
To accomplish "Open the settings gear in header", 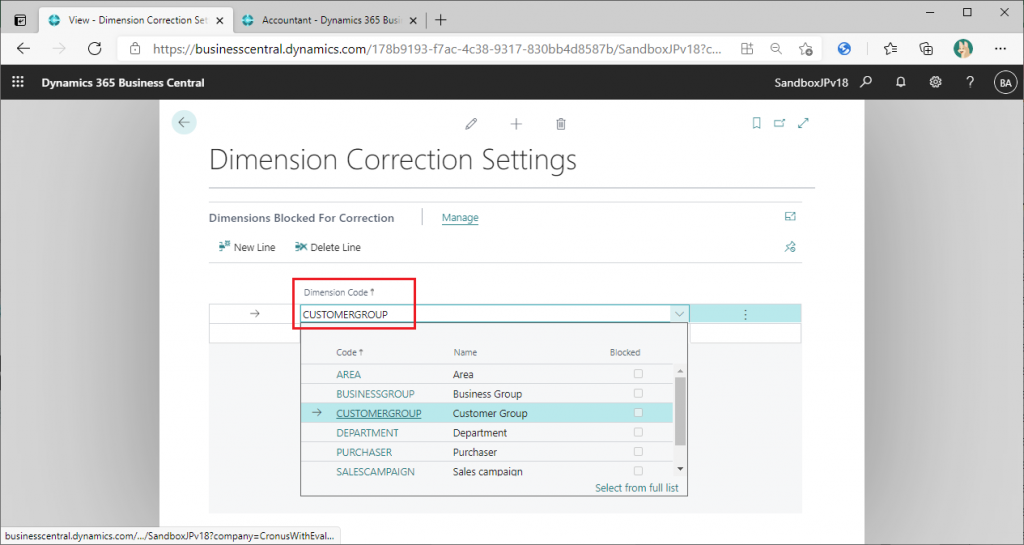I will click(935, 82).
